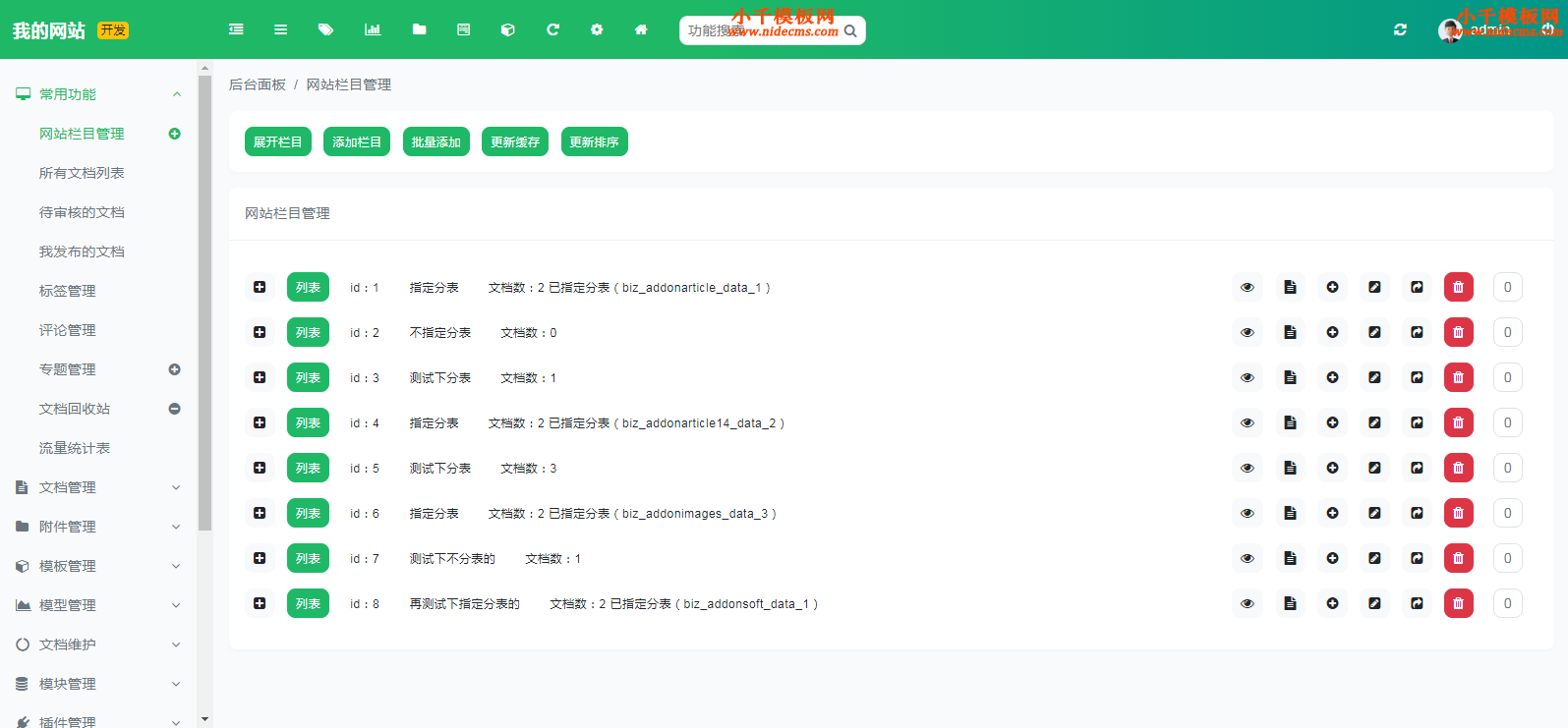
Task: Delete the column with id : 1
Action: click(x=1459, y=287)
